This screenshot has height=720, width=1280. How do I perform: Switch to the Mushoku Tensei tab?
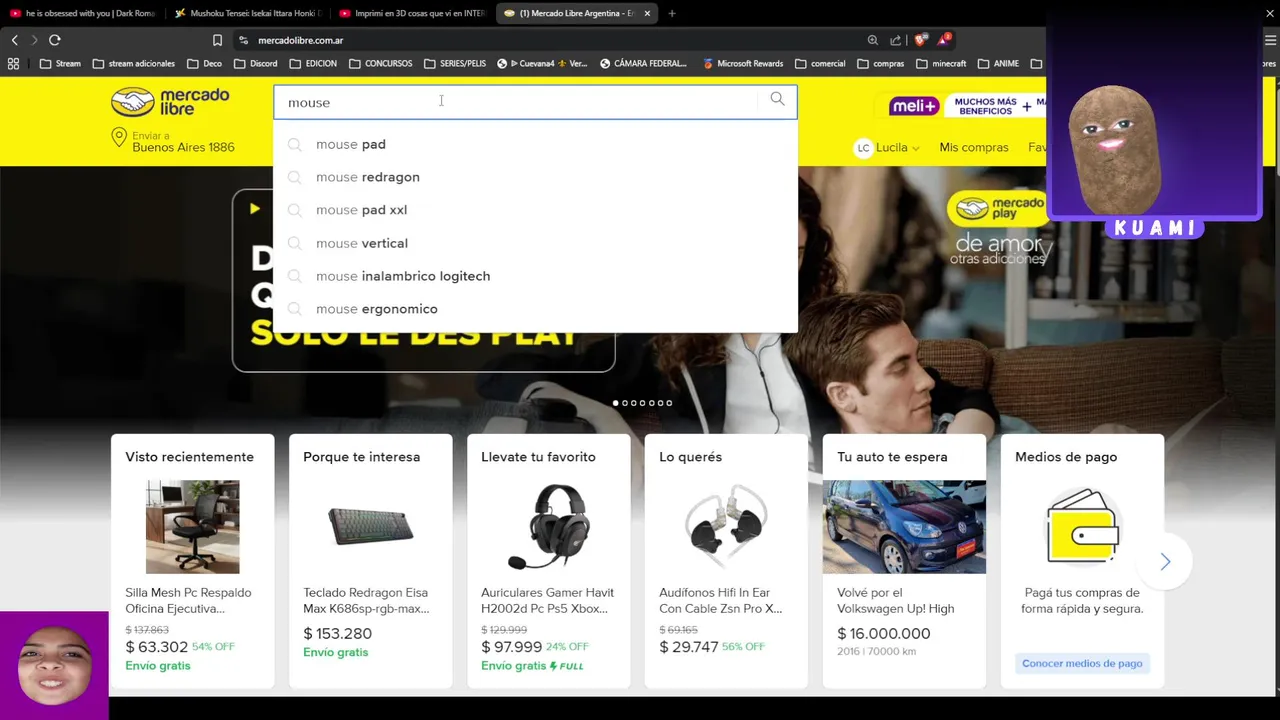(247, 13)
